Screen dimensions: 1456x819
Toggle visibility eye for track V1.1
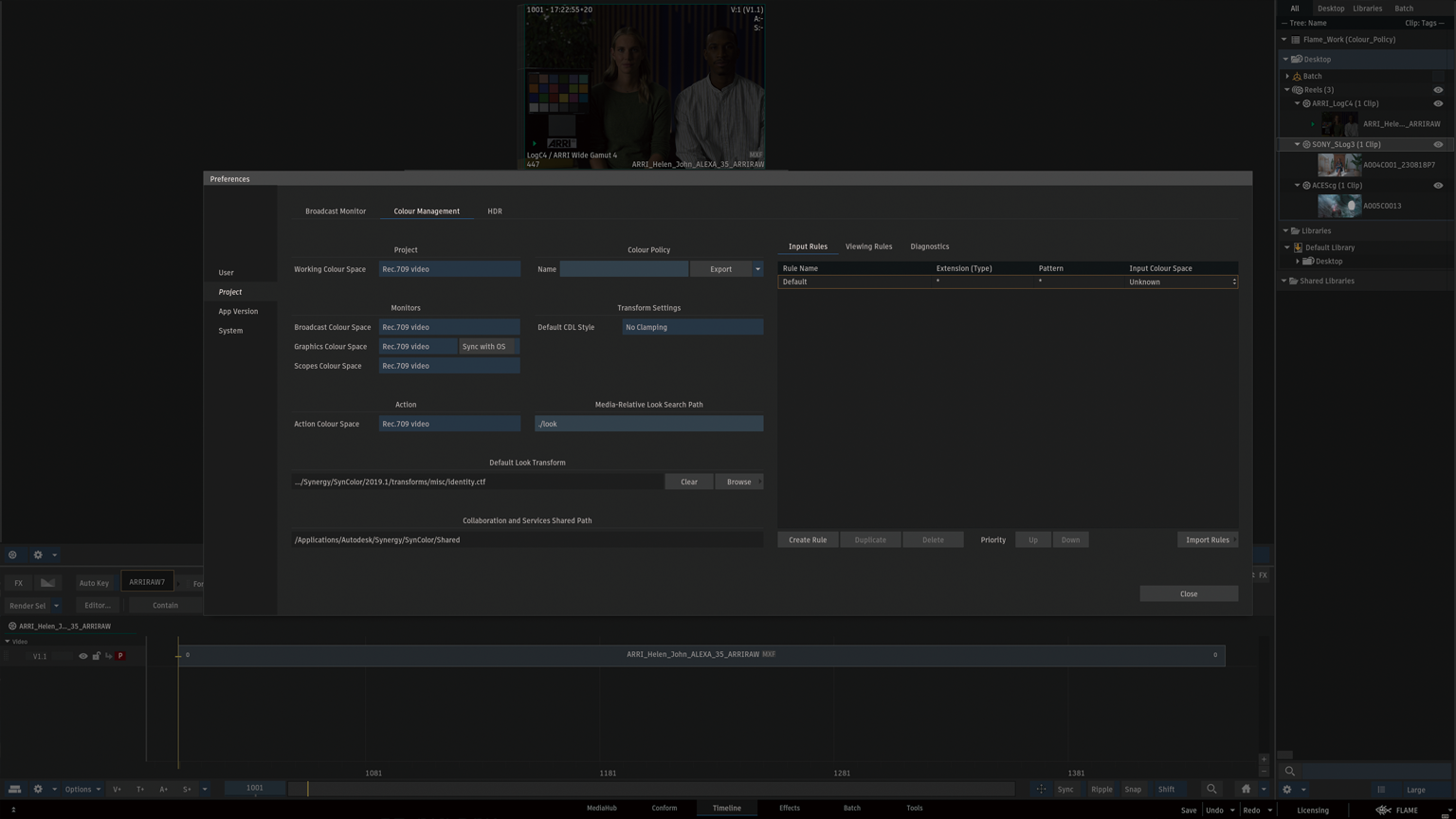(82, 656)
